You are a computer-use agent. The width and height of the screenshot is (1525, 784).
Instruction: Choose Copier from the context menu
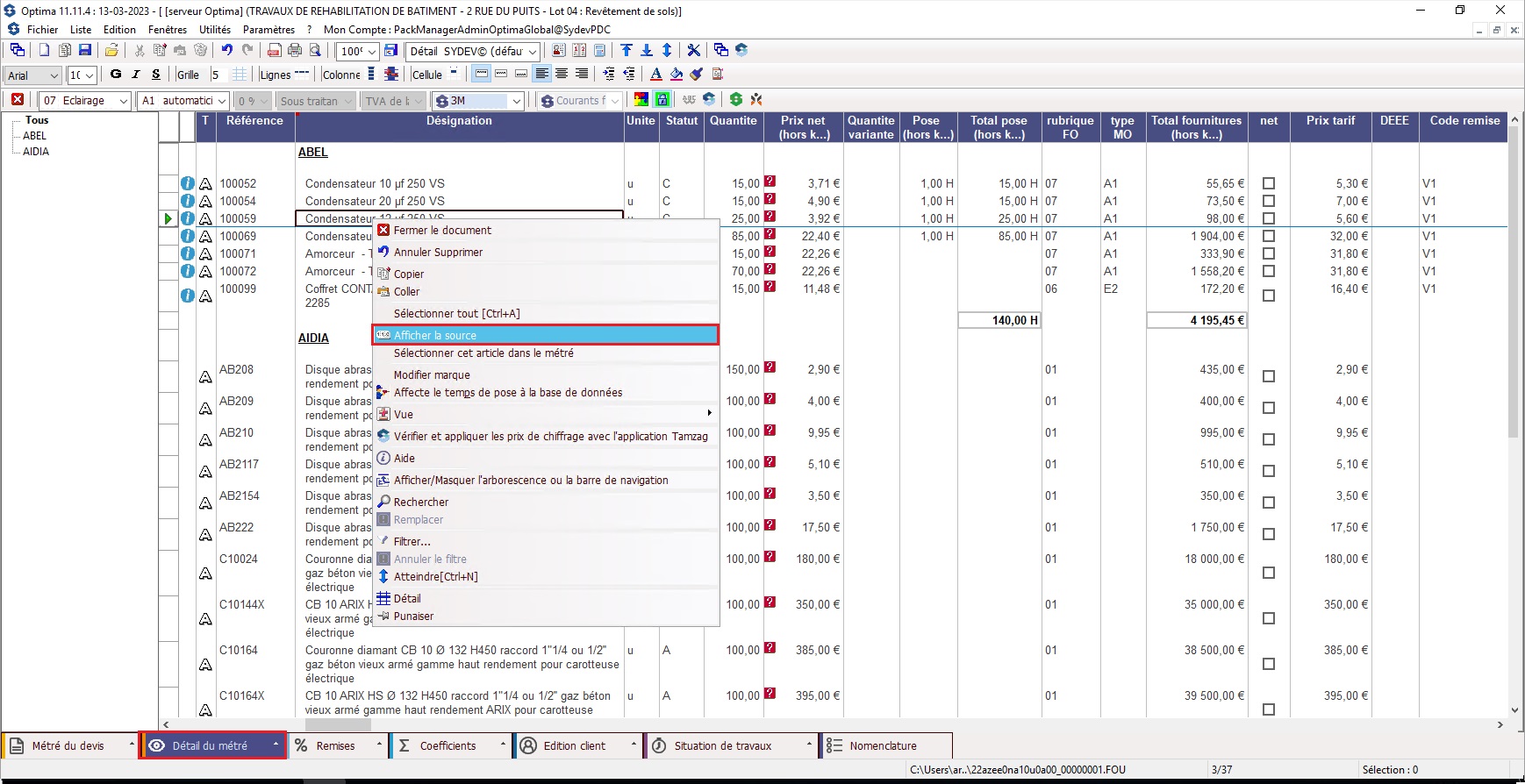pos(546,274)
